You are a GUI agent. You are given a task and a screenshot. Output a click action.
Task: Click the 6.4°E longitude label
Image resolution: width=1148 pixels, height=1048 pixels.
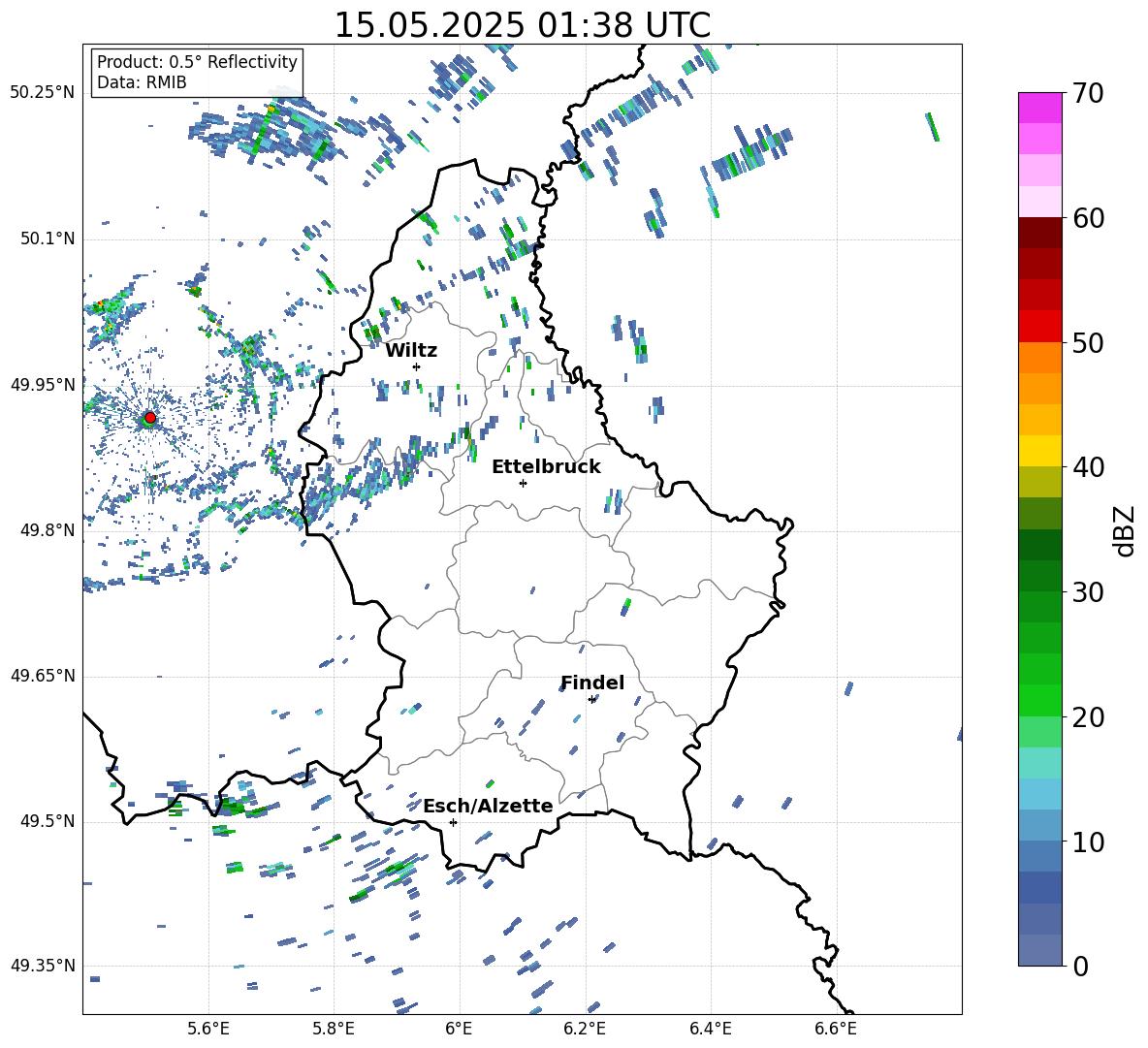point(710,1029)
